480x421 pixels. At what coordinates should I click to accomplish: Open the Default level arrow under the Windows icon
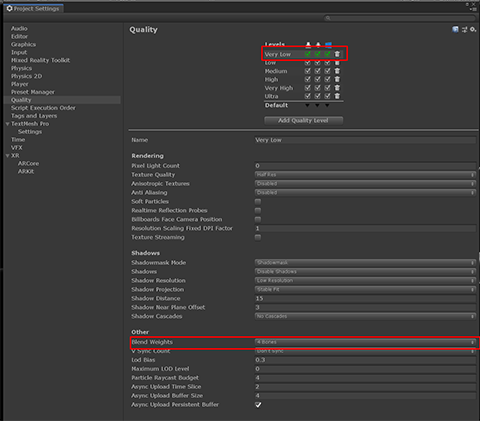tap(327, 105)
